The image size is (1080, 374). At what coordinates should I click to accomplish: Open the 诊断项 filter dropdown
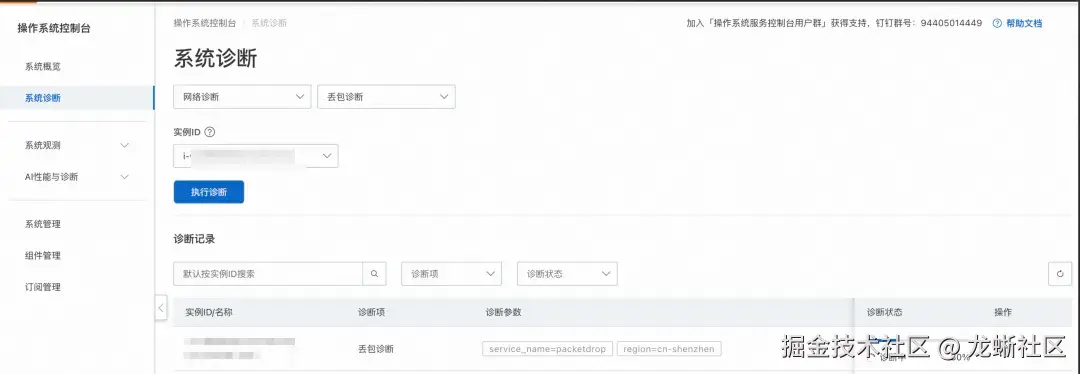452,273
